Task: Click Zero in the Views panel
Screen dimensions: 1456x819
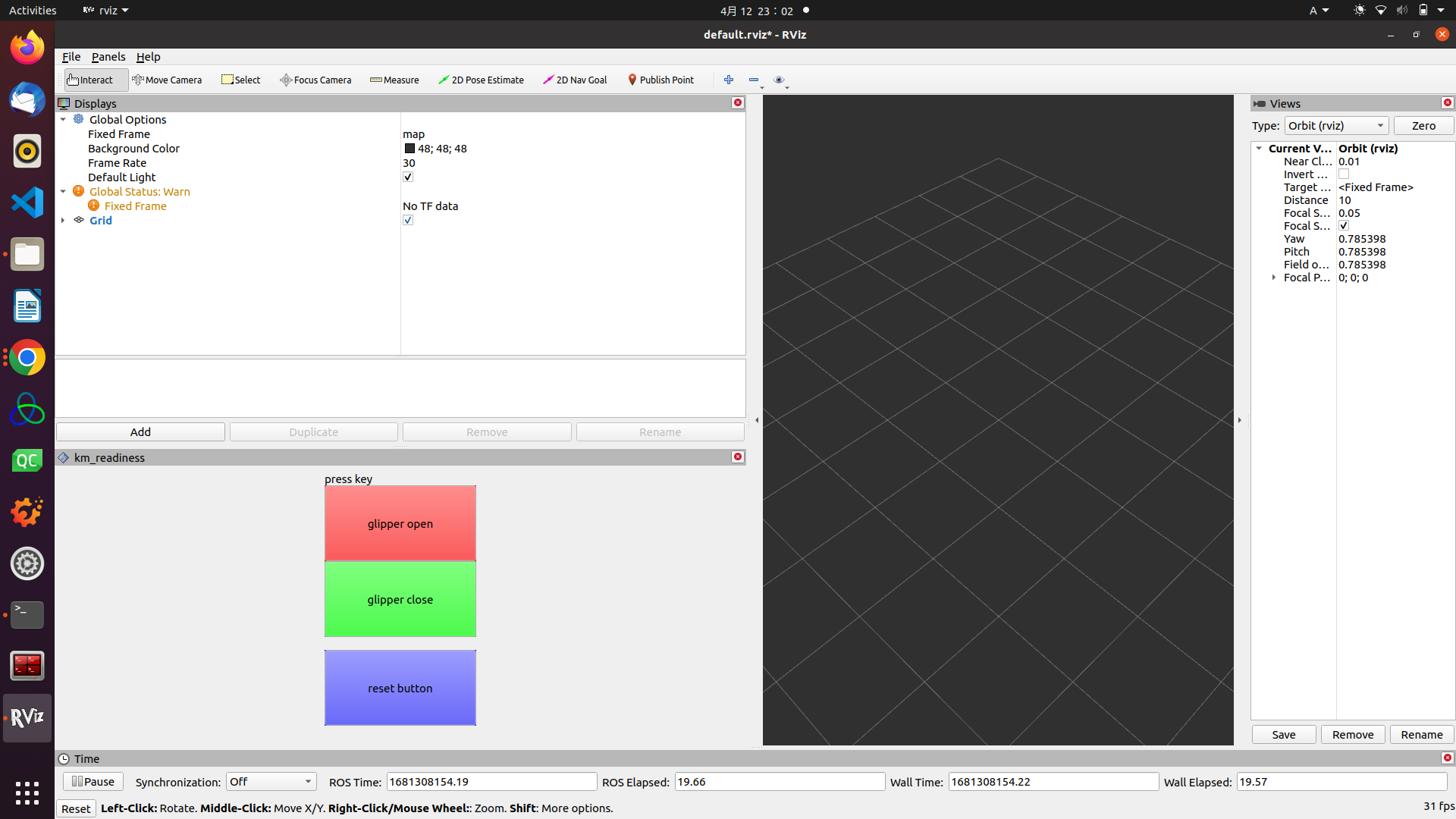Action: tap(1423, 125)
